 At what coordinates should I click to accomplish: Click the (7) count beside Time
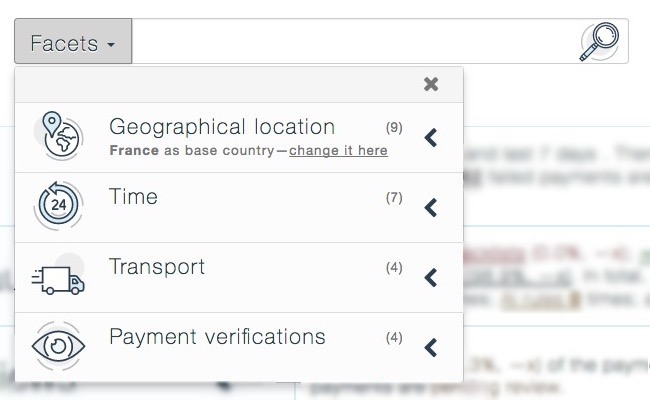point(394,198)
